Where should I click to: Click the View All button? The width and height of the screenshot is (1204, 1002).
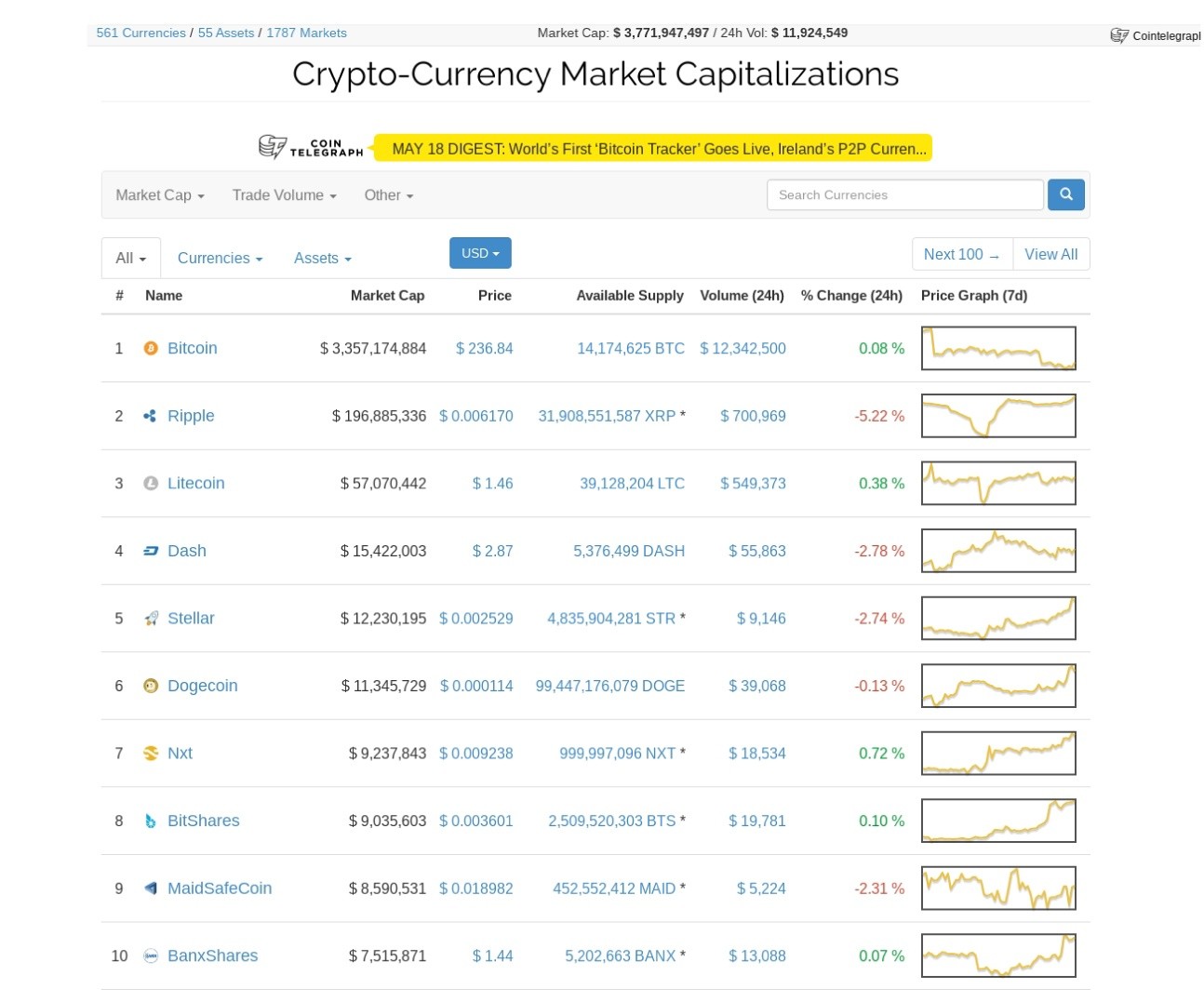(x=1050, y=254)
